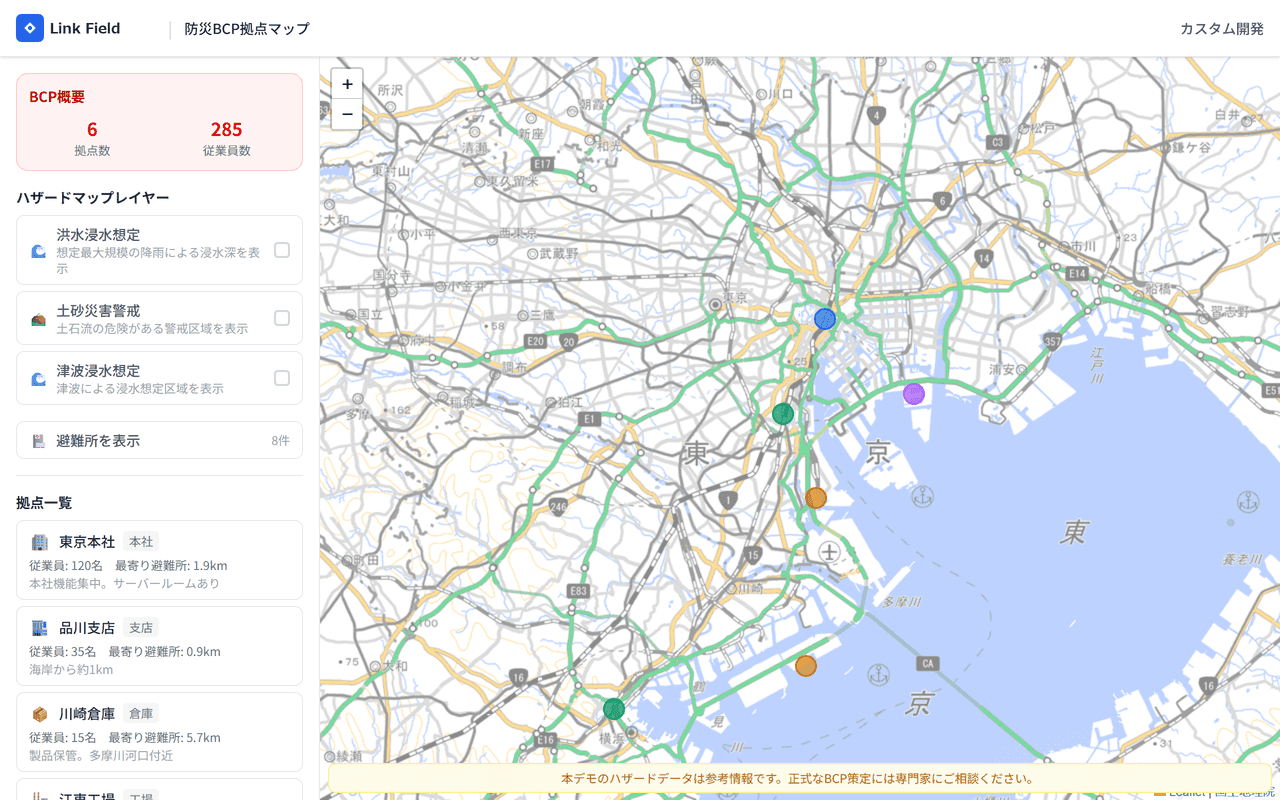Click the building icon for 東京本社
The image size is (1280, 800).
click(40, 542)
